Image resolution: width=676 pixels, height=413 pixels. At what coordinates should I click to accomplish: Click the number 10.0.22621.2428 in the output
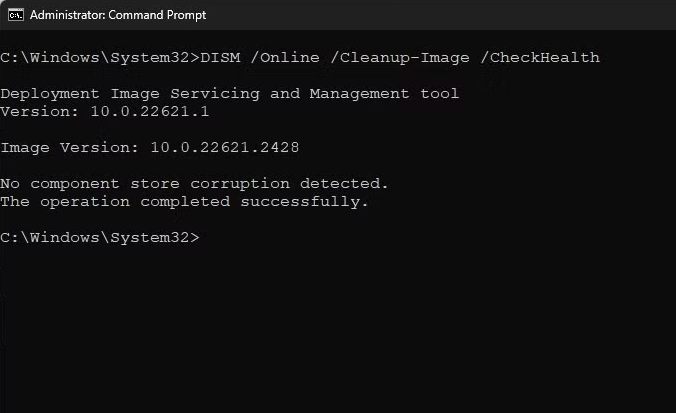point(224,147)
